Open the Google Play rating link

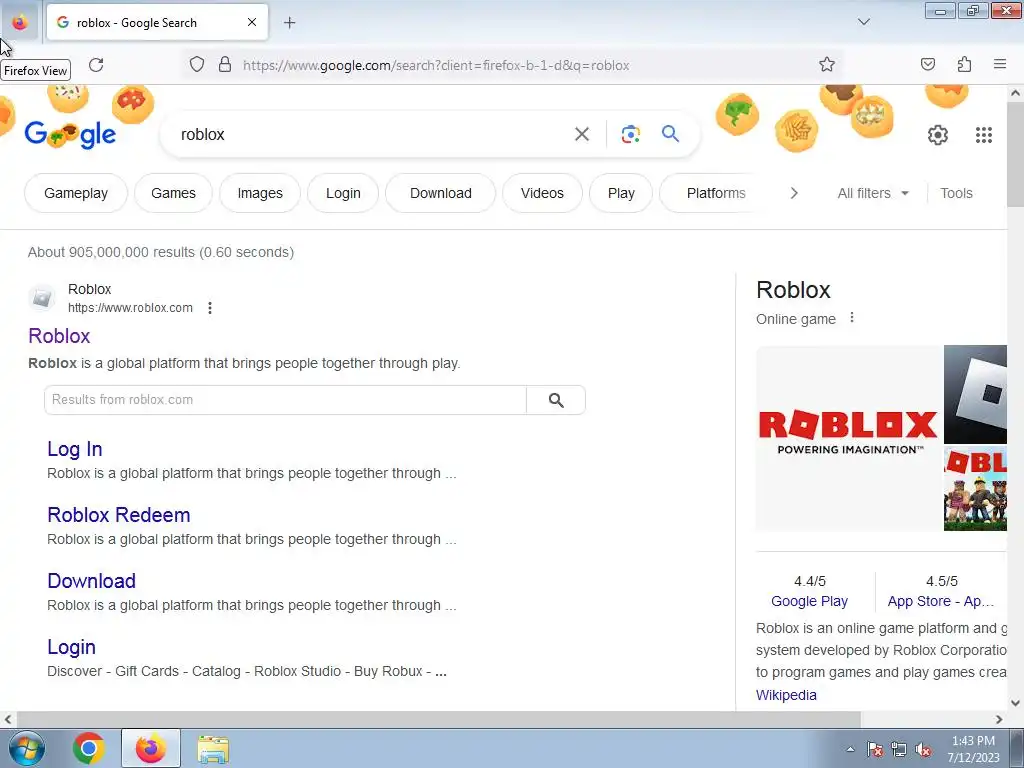pos(809,601)
